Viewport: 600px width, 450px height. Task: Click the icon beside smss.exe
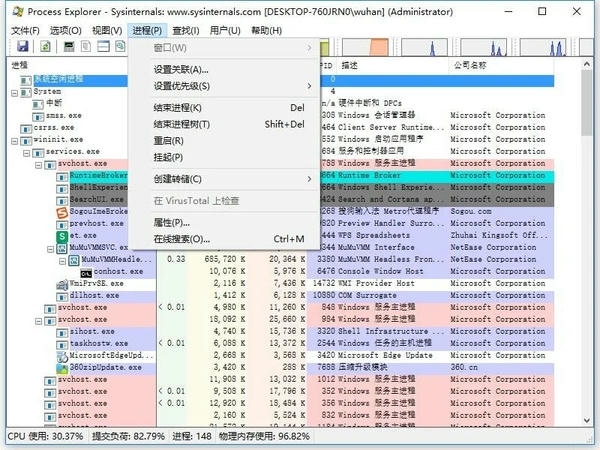pyautogui.click(x=38, y=116)
